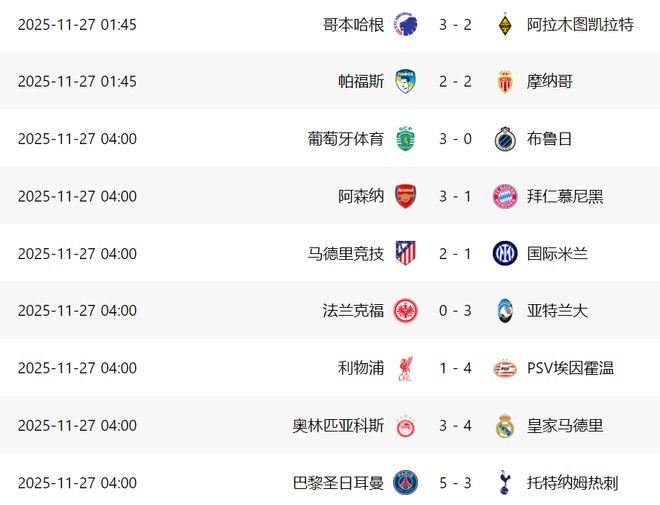Click the 3 - 2 score for 哥本哈根 match
This screenshot has height=505, width=660.
coord(454,24)
